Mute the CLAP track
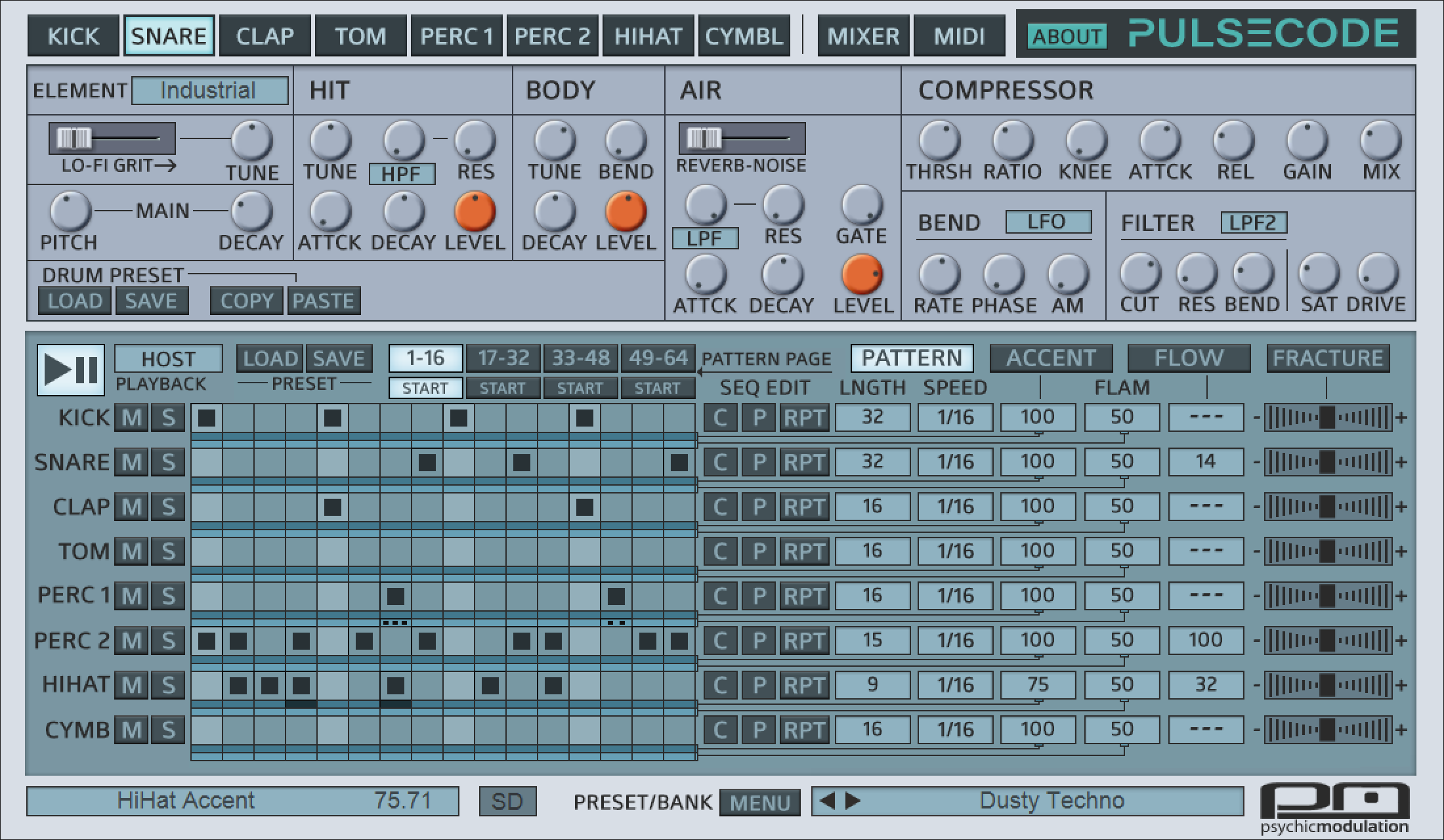 pos(132,507)
